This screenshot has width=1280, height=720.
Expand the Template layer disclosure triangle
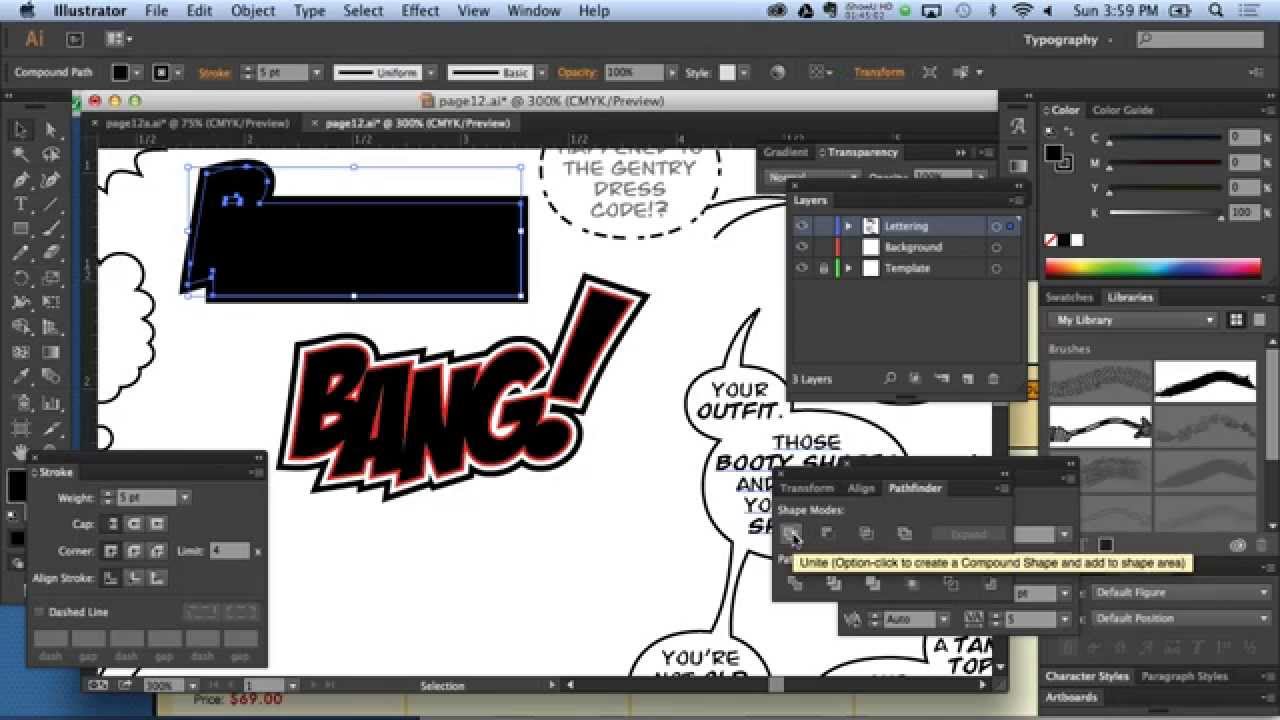click(x=849, y=268)
